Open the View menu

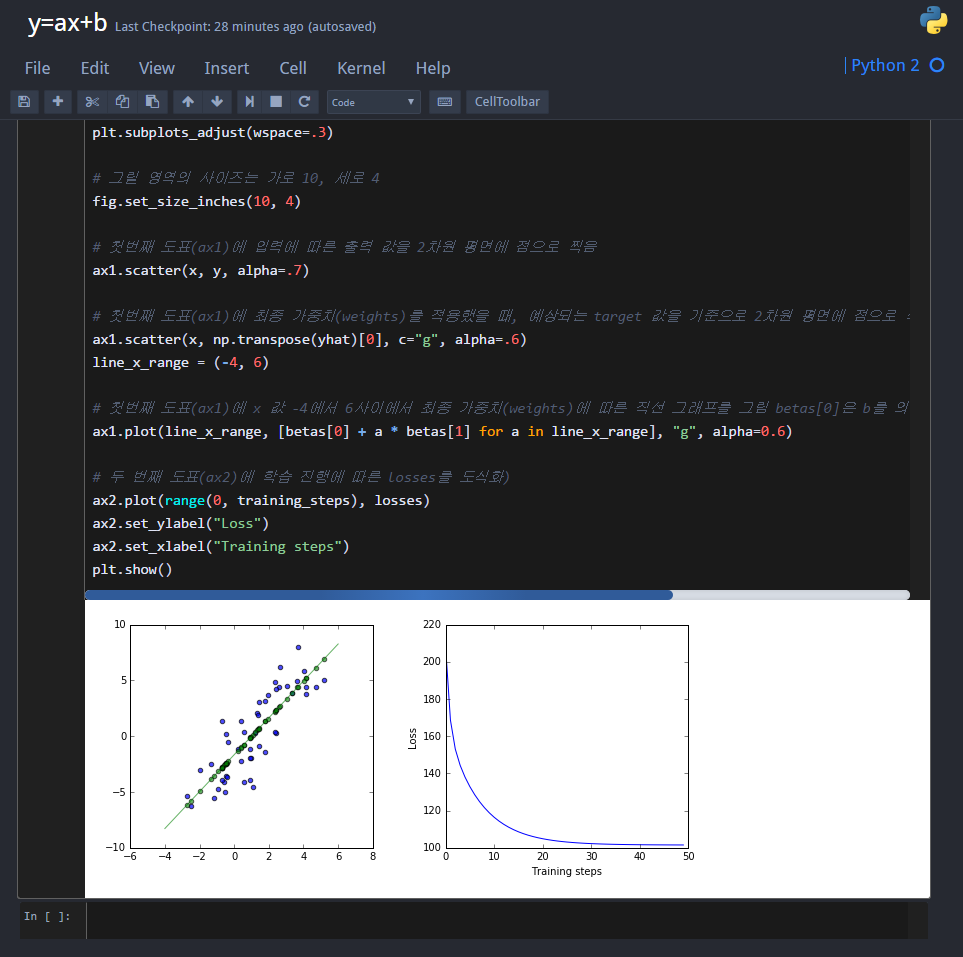point(157,68)
